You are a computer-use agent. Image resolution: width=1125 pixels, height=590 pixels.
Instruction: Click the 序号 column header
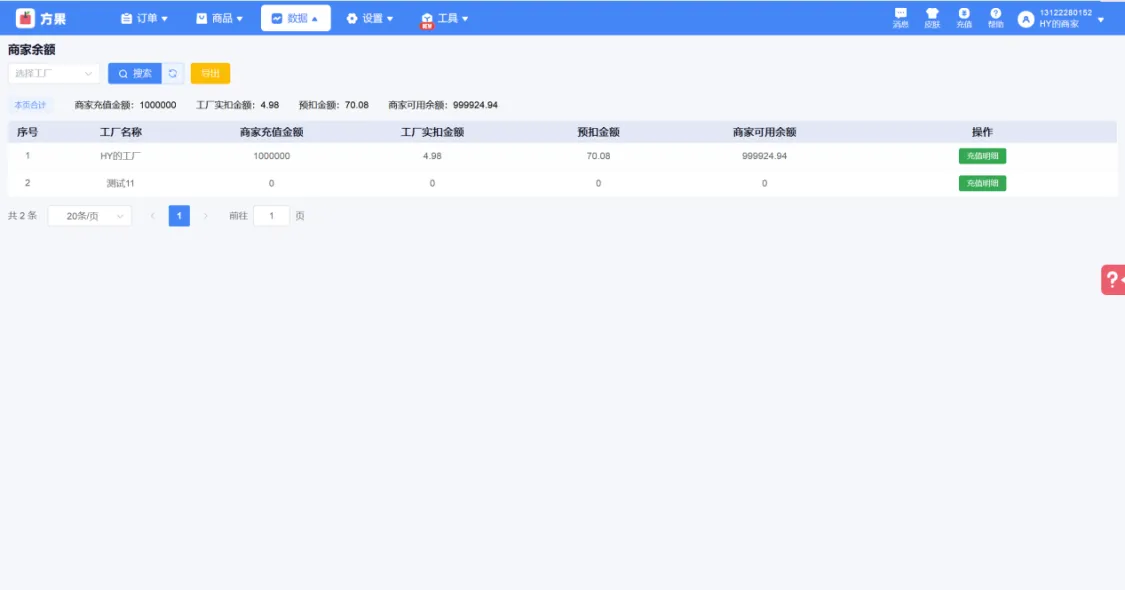pyautogui.click(x=27, y=132)
